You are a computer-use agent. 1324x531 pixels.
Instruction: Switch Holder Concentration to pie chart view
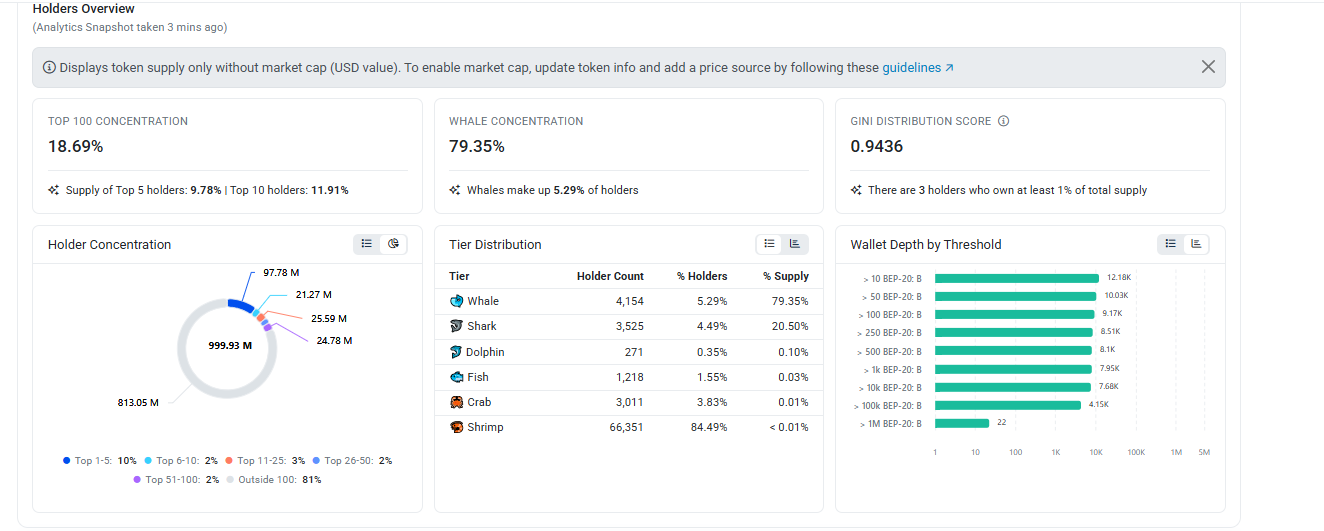coord(394,244)
